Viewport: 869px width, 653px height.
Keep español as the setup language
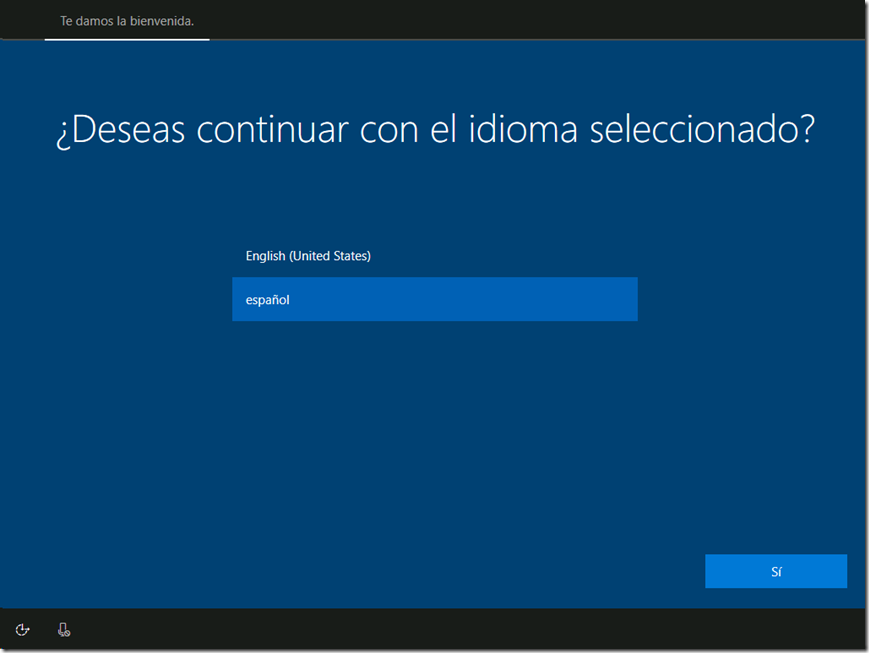point(434,299)
